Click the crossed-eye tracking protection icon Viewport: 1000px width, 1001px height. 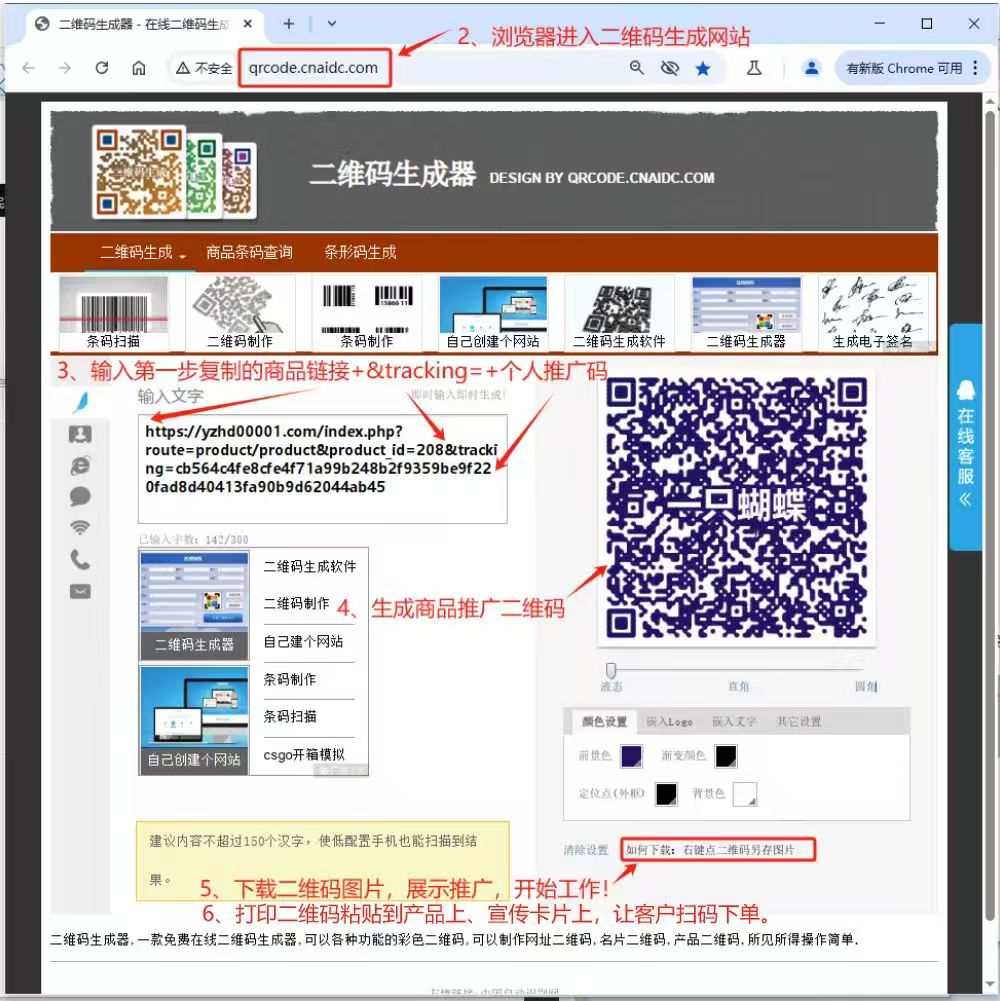[669, 68]
